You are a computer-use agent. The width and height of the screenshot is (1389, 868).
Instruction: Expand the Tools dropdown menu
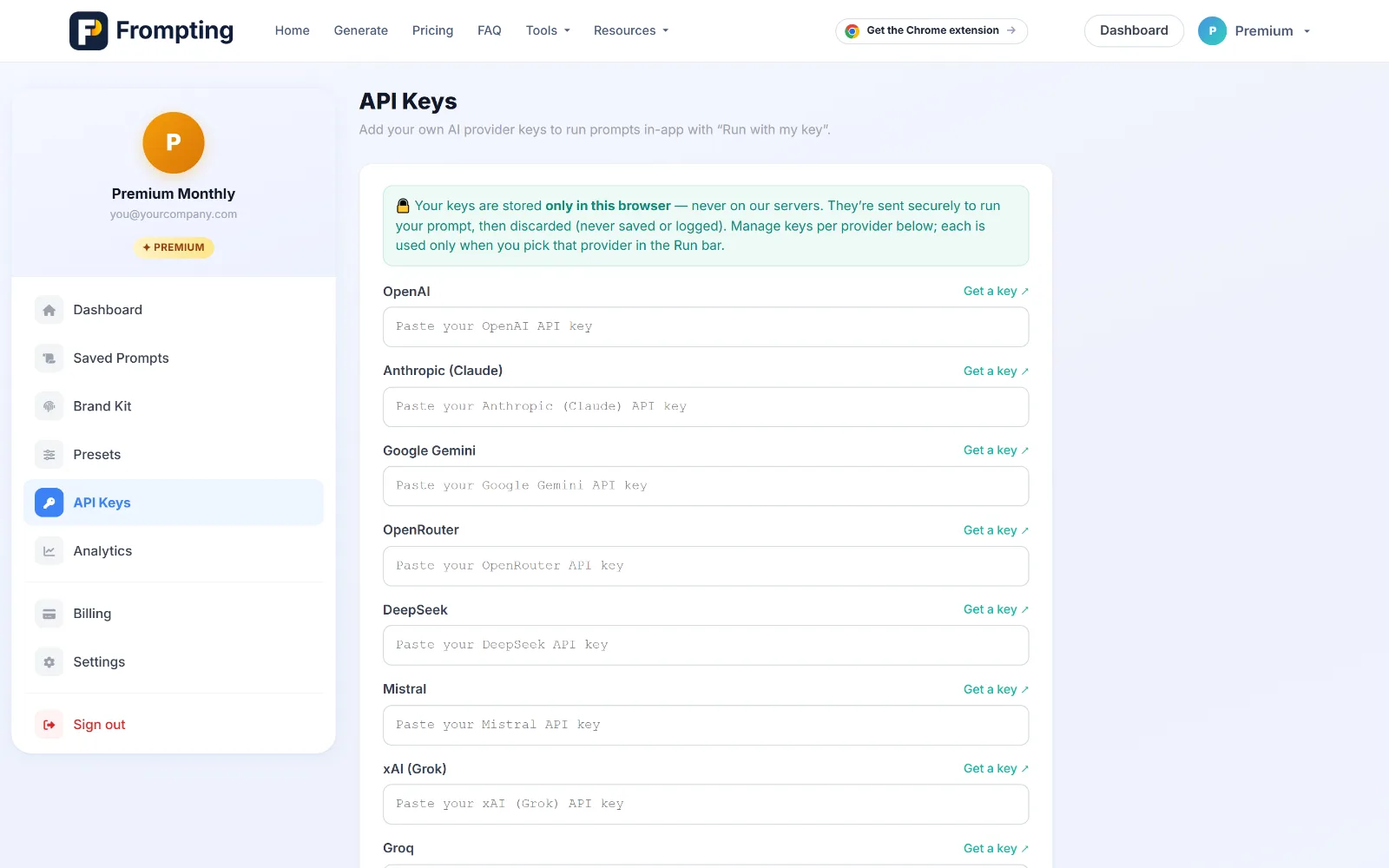pyautogui.click(x=548, y=30)
